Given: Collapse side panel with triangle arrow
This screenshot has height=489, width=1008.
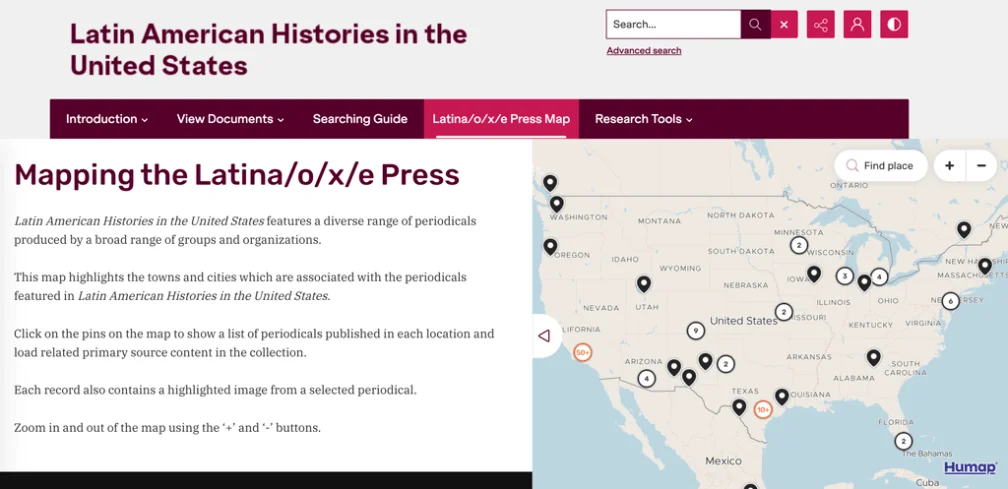Looking at the screenshot, I should point(544,335).
